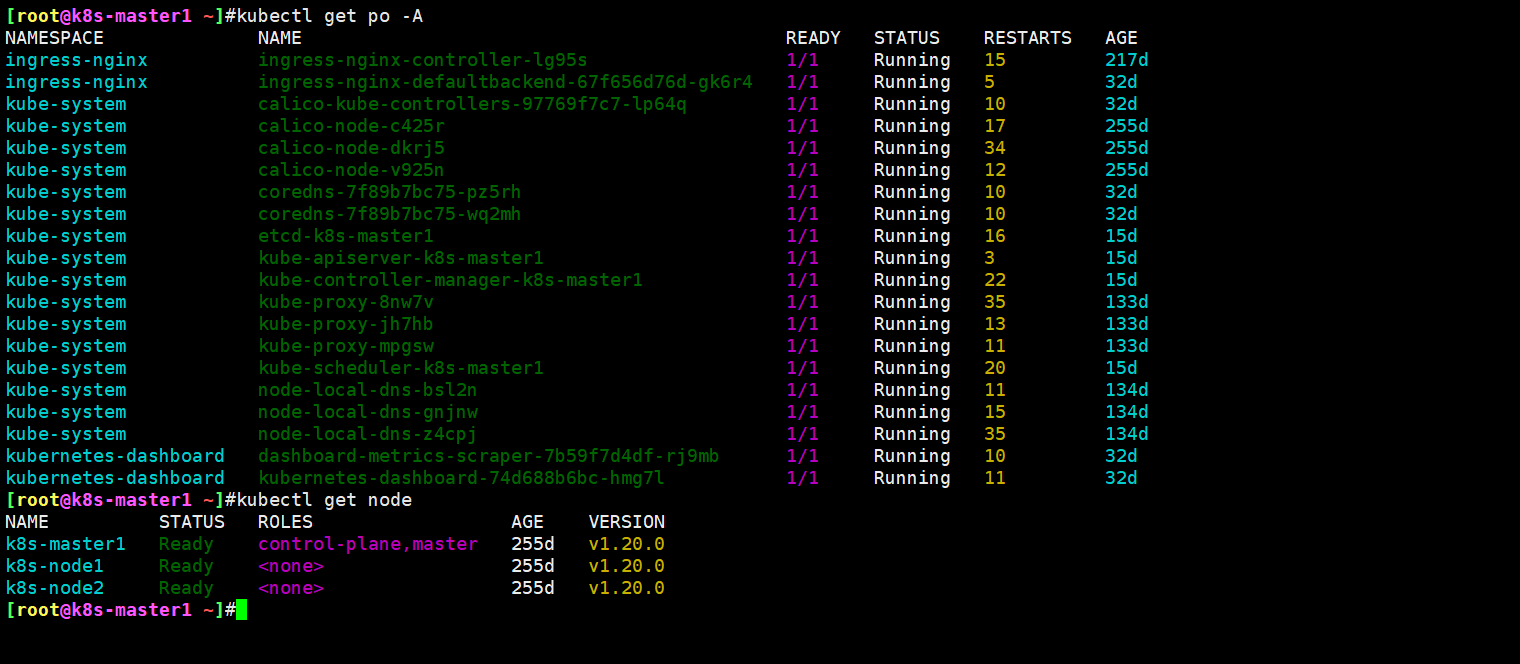Viewport: 1520px width, 664px height.
Task: Select node-local-dns-bsl2n pod name
Action: (x=367, y=390)
